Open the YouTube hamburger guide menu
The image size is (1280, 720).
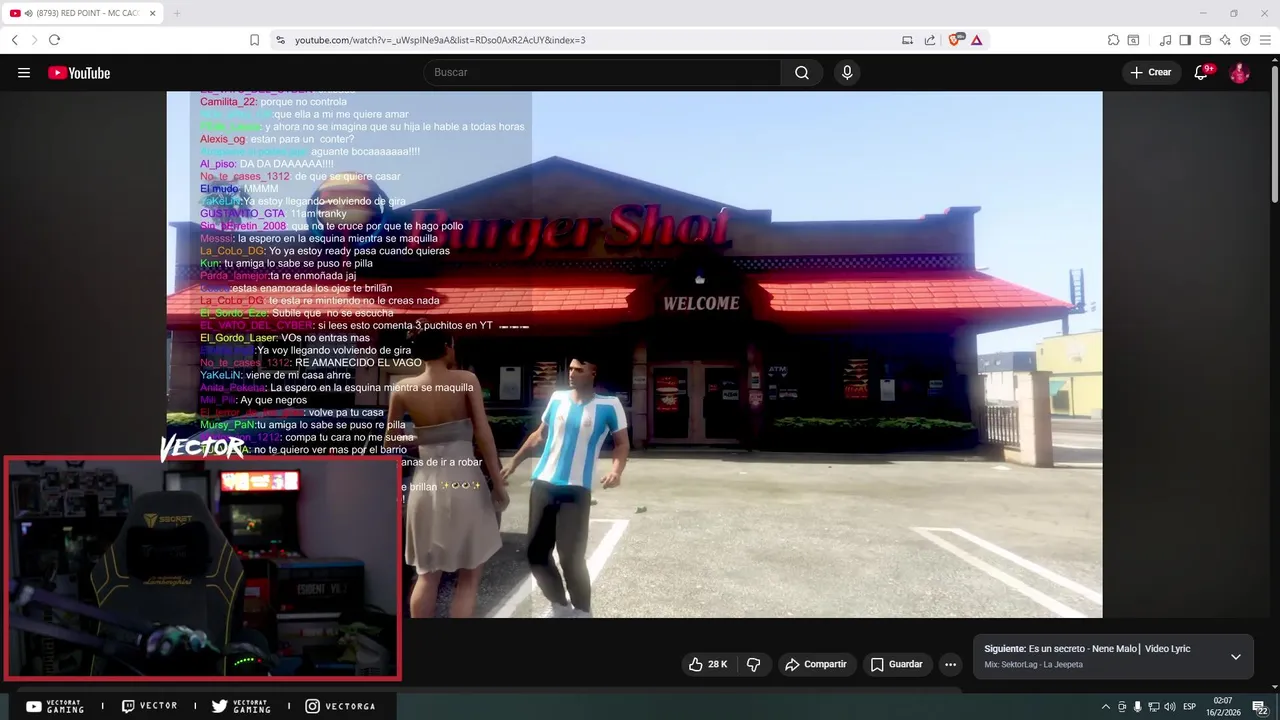point(24,73)
